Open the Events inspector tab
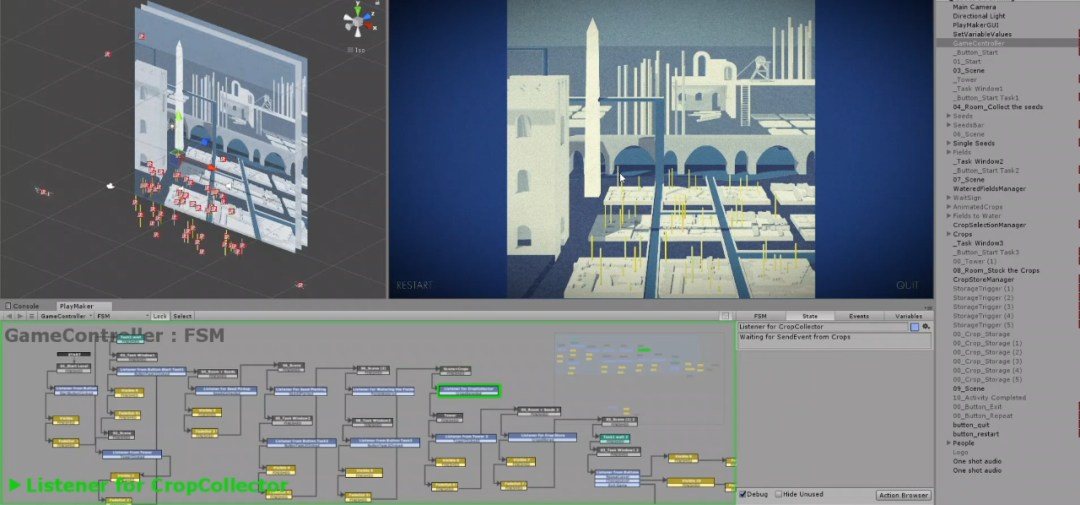 (859, 316)
